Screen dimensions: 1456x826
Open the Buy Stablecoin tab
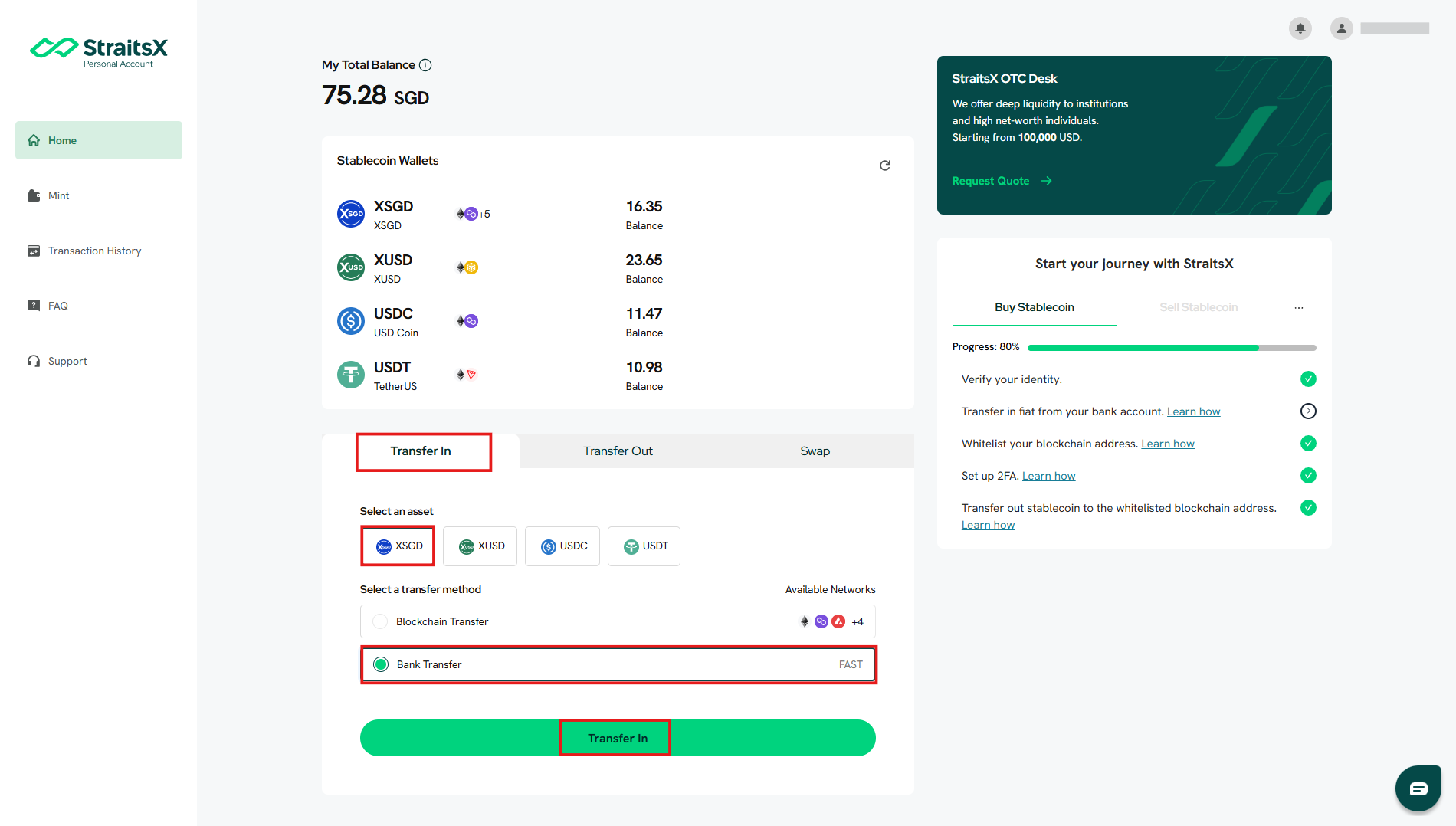1035,307
